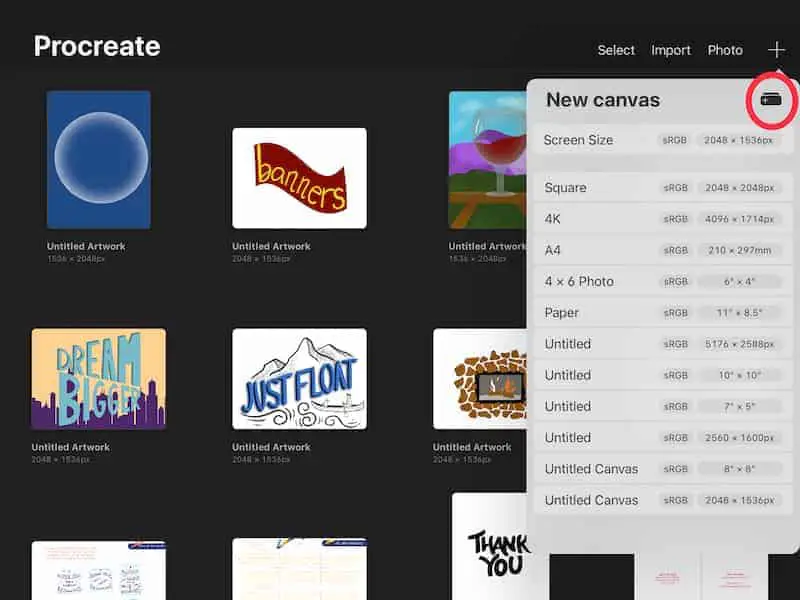This screenshot has height=600, width=800.
Task: Open the bottom-left hand lettering worksheet artwork
Action: coord(98,570)
